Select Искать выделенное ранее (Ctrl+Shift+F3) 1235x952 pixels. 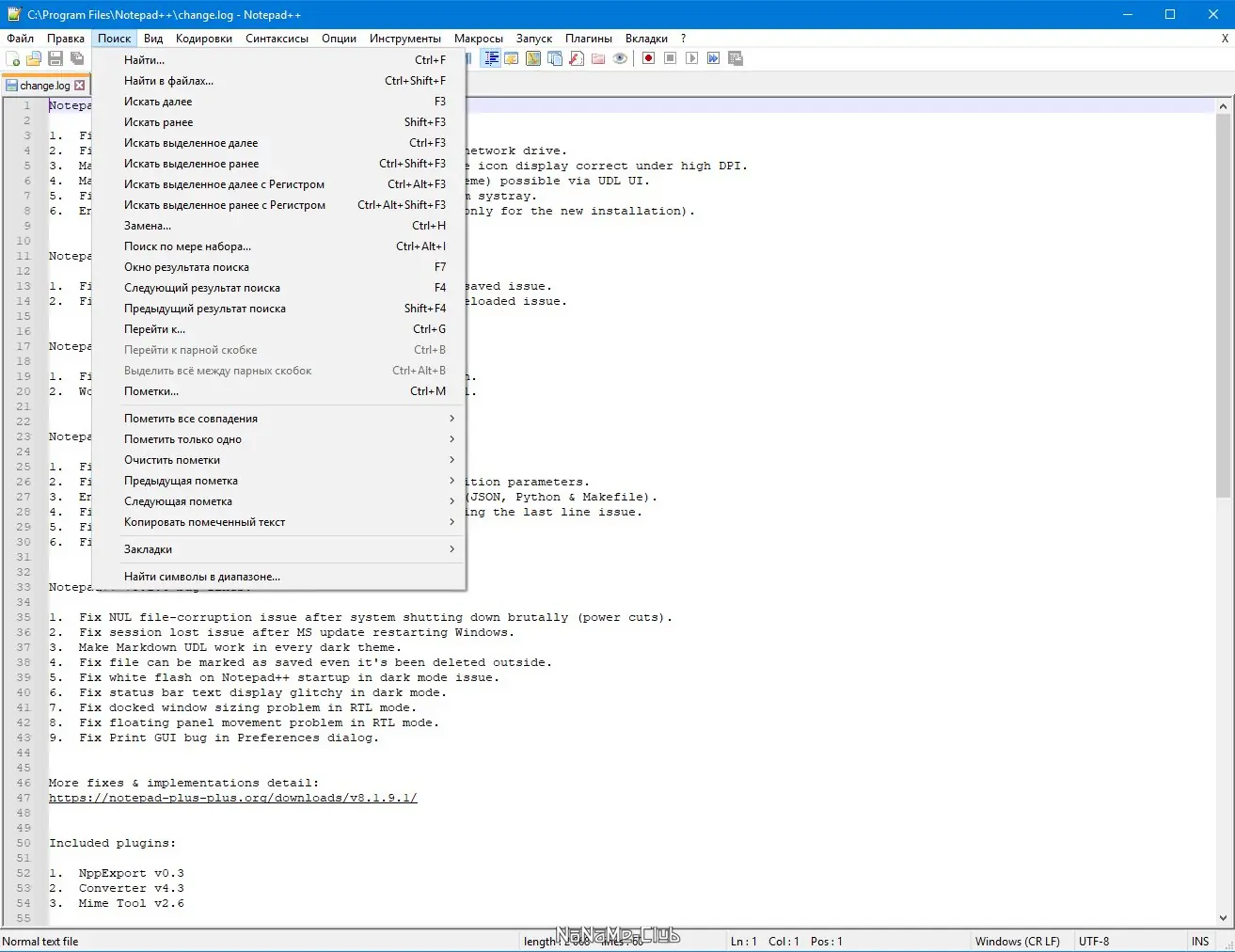click(x=279, y=164)
